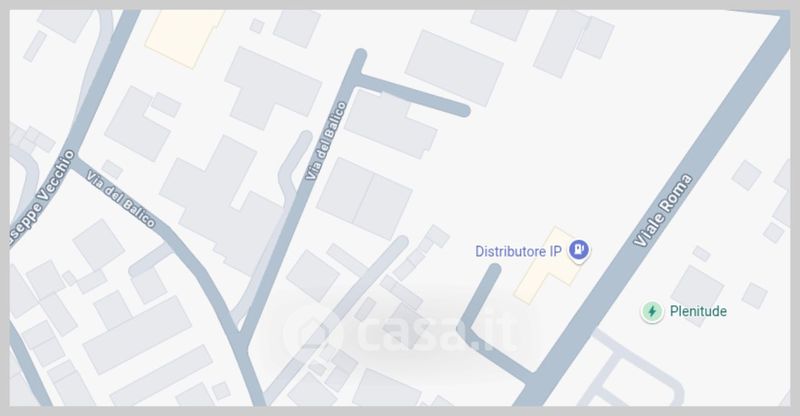Click the casa.it watermark text

[436, 332]
